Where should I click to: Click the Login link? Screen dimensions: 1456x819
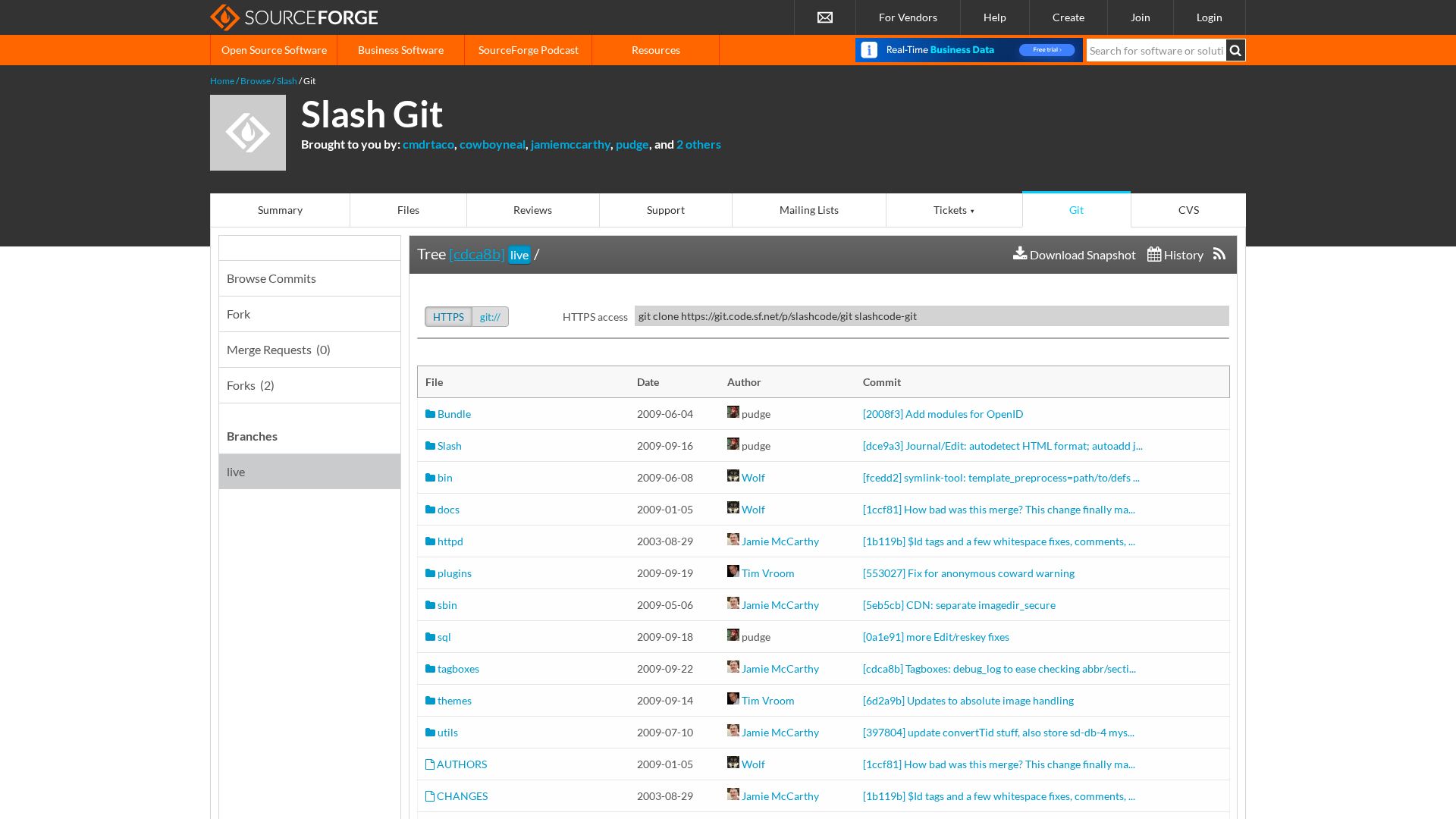1210,17
